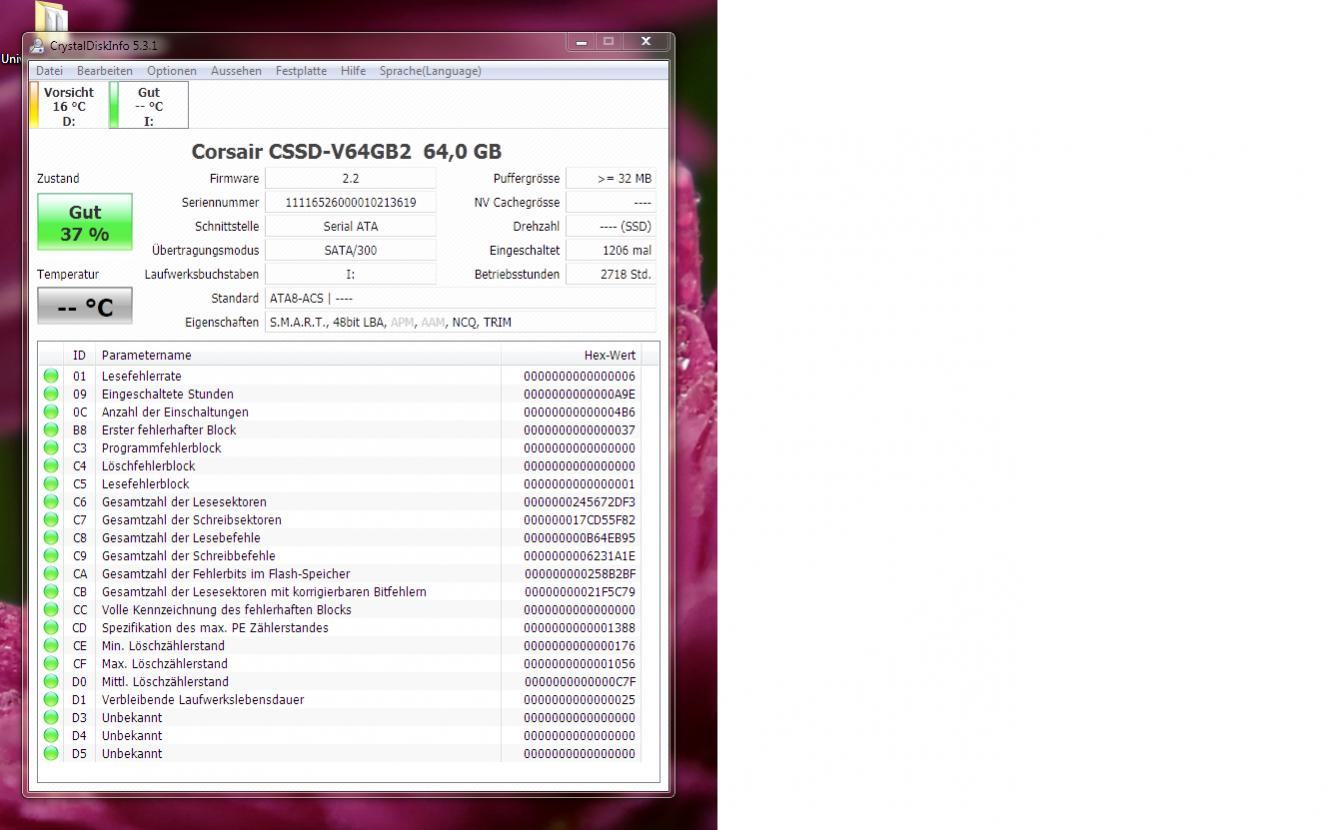Click the Betriebsstunden value 2718 Std.
The image size is (1339, 830).
point(611,275)
